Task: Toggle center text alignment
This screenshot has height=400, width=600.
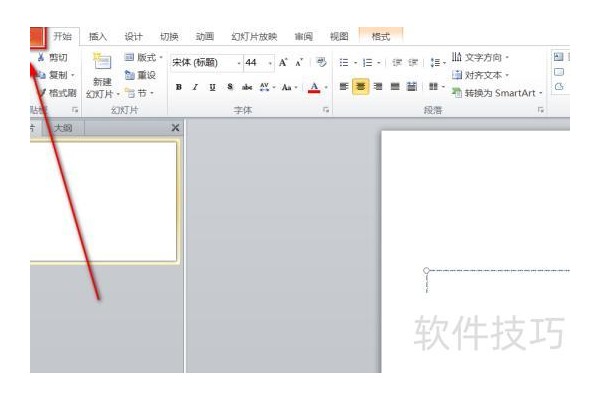Action: (x=360, y=87)
